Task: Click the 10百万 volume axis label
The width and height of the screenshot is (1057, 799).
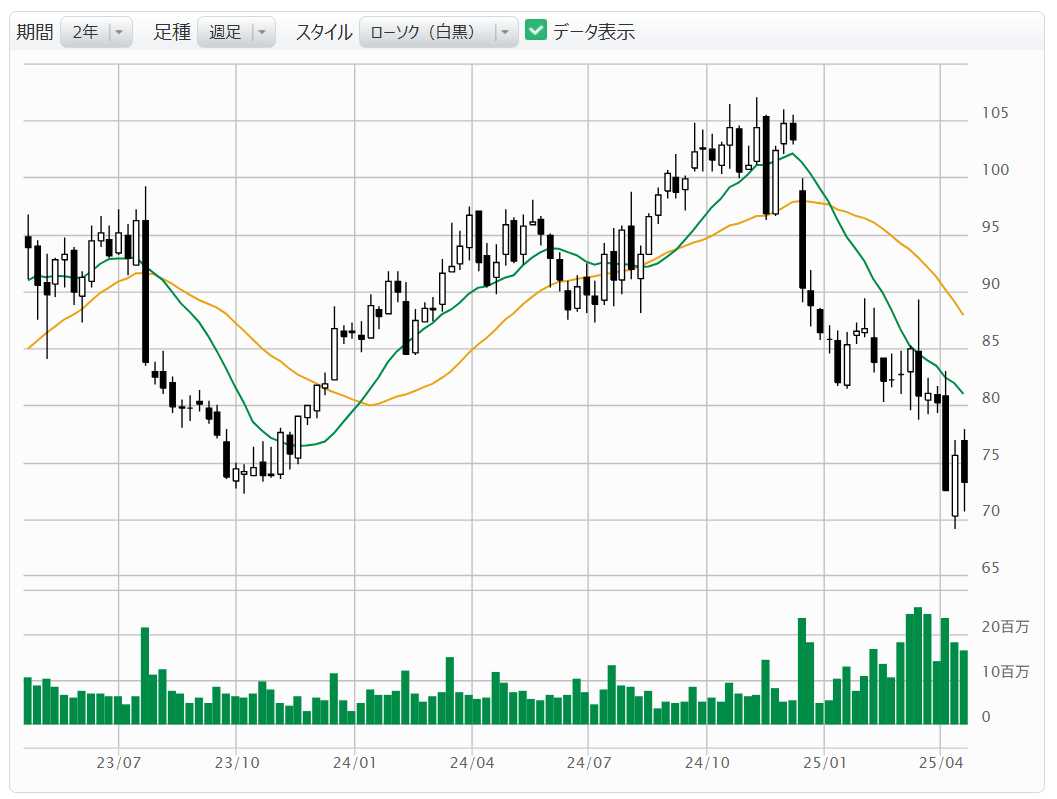Action: pyautogui.click(x=1005, y=672)
